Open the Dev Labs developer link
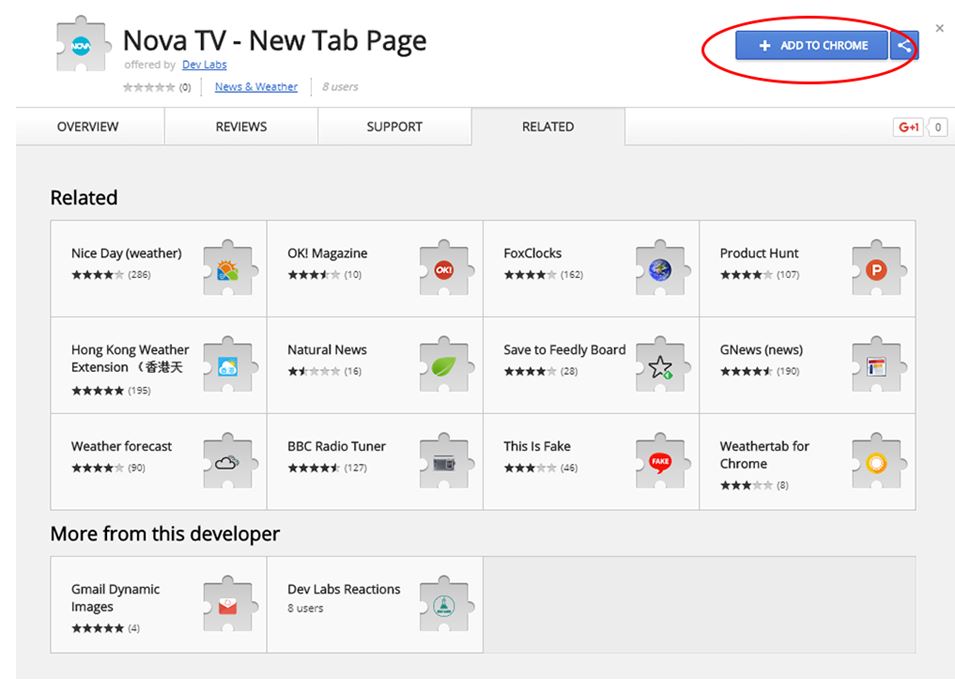Viewport: 955px width, 686px height. [204, 65]
